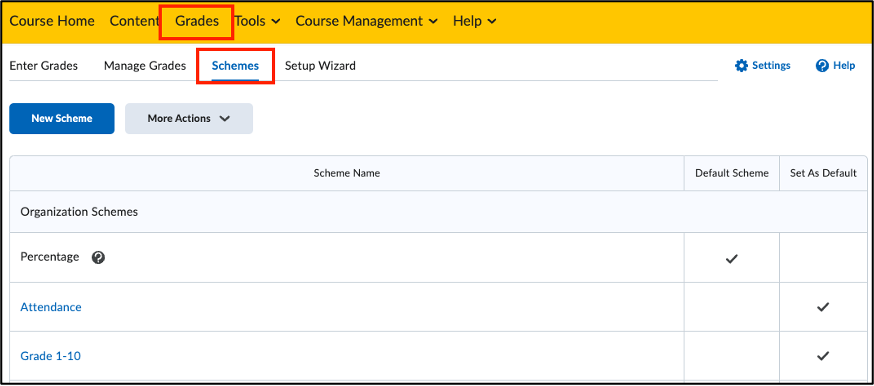Click the Percentage default scheme checkmark
This screenshot has height=386, width=874.
click(x=731, y=258)
